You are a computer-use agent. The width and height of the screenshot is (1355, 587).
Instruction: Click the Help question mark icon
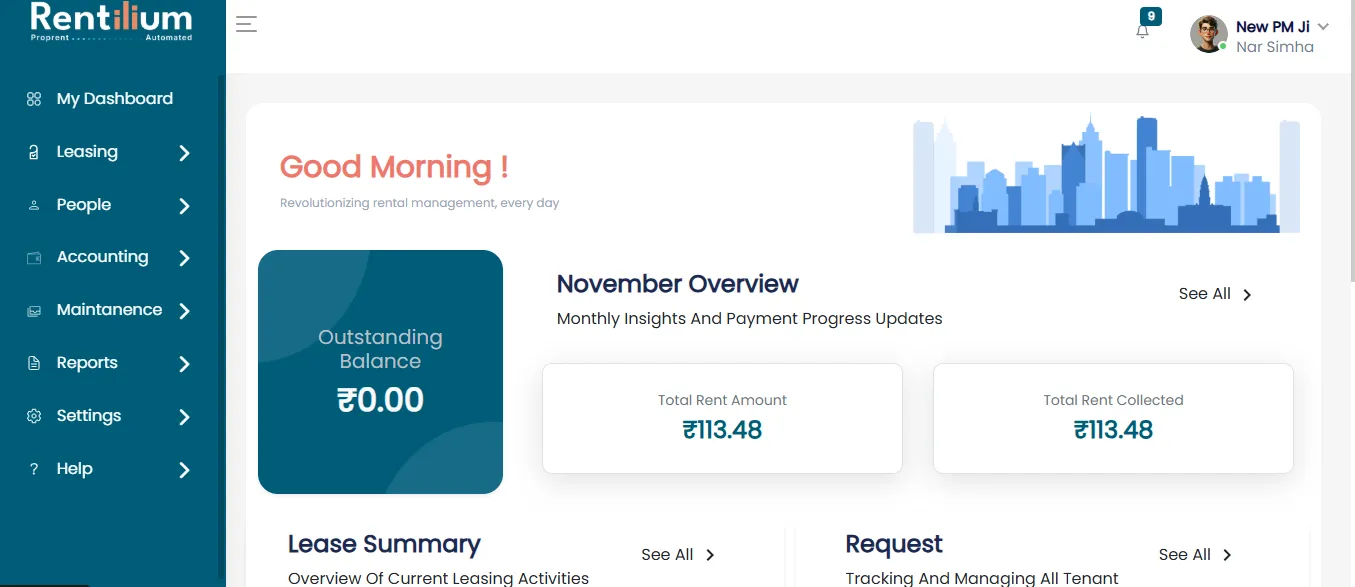(x=34, y=469)
